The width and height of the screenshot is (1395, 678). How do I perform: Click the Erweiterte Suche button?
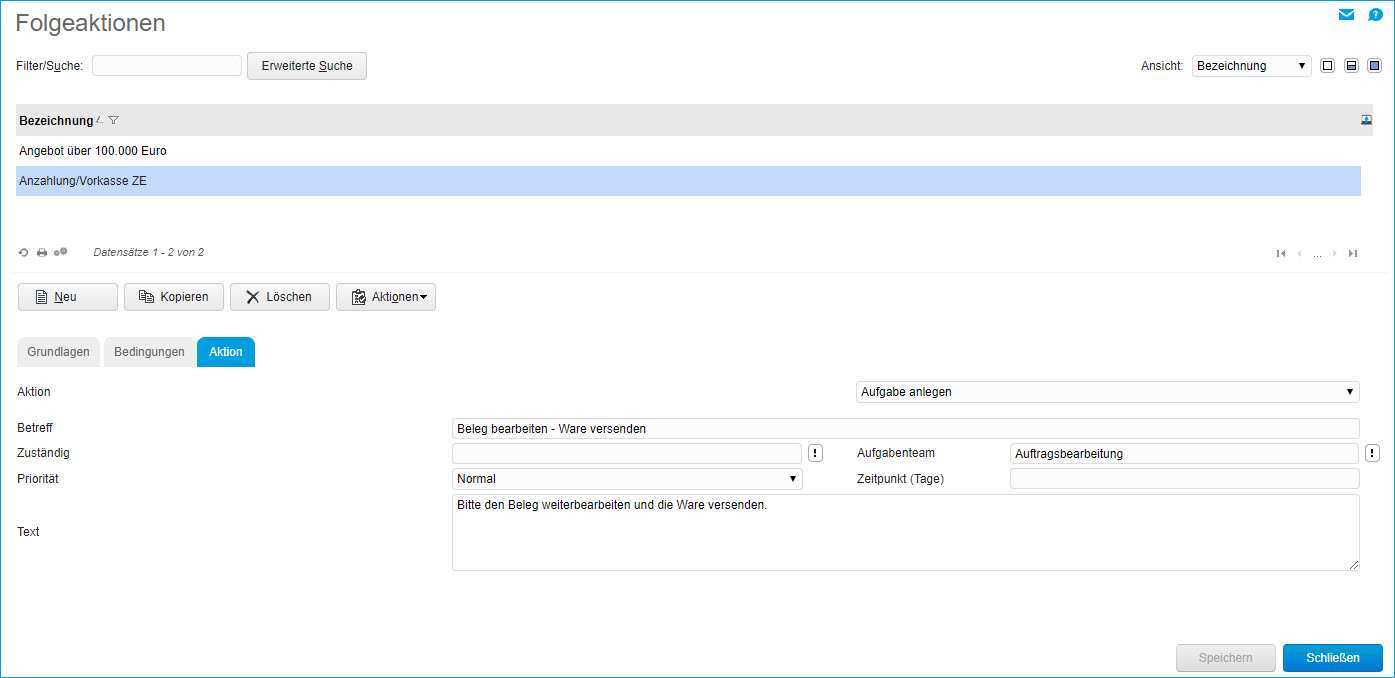pos(306,66)
